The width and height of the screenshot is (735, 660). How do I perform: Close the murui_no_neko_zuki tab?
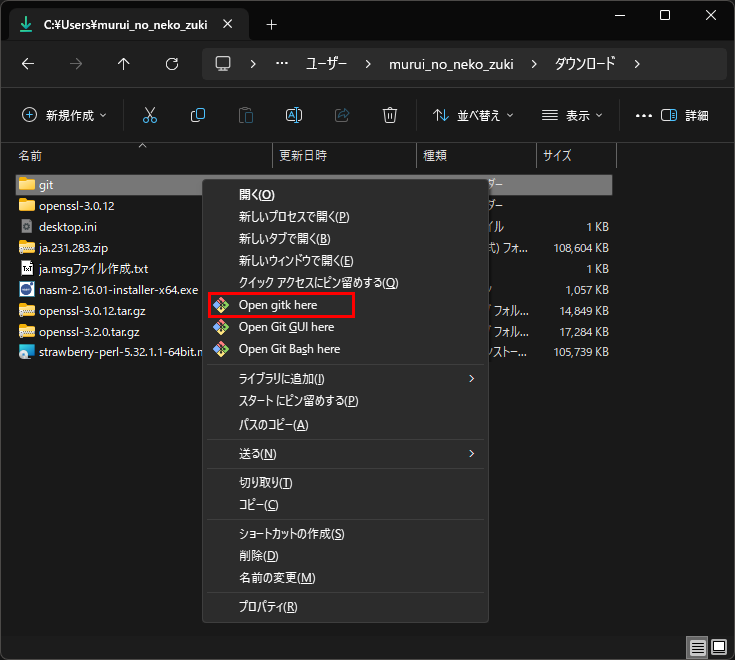pyautogui.click(x=228, y=24)
